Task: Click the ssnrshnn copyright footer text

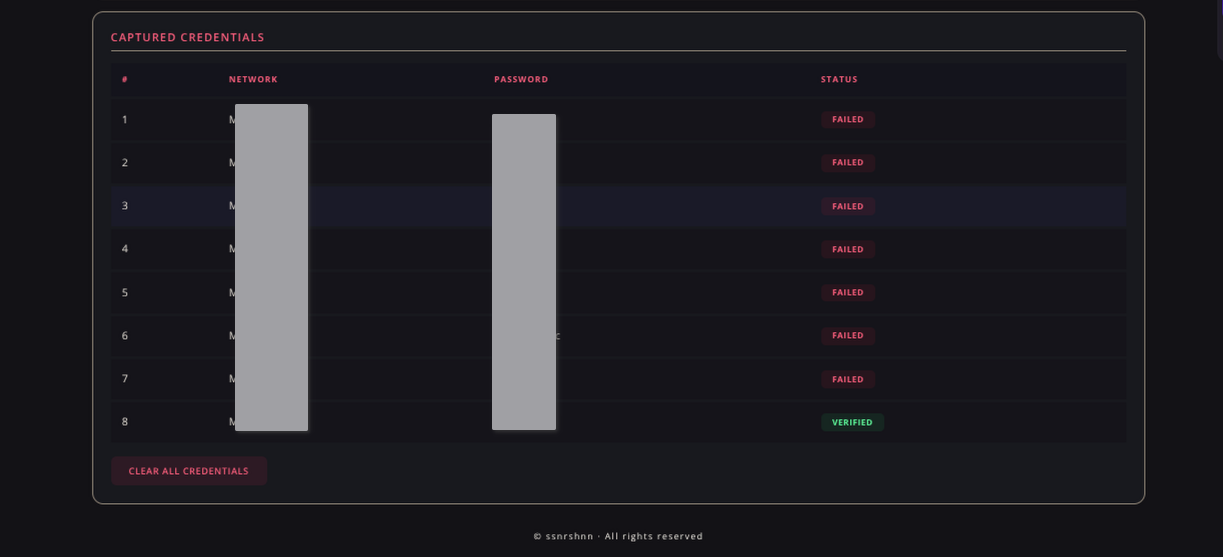Action: [x=618, y=536]
